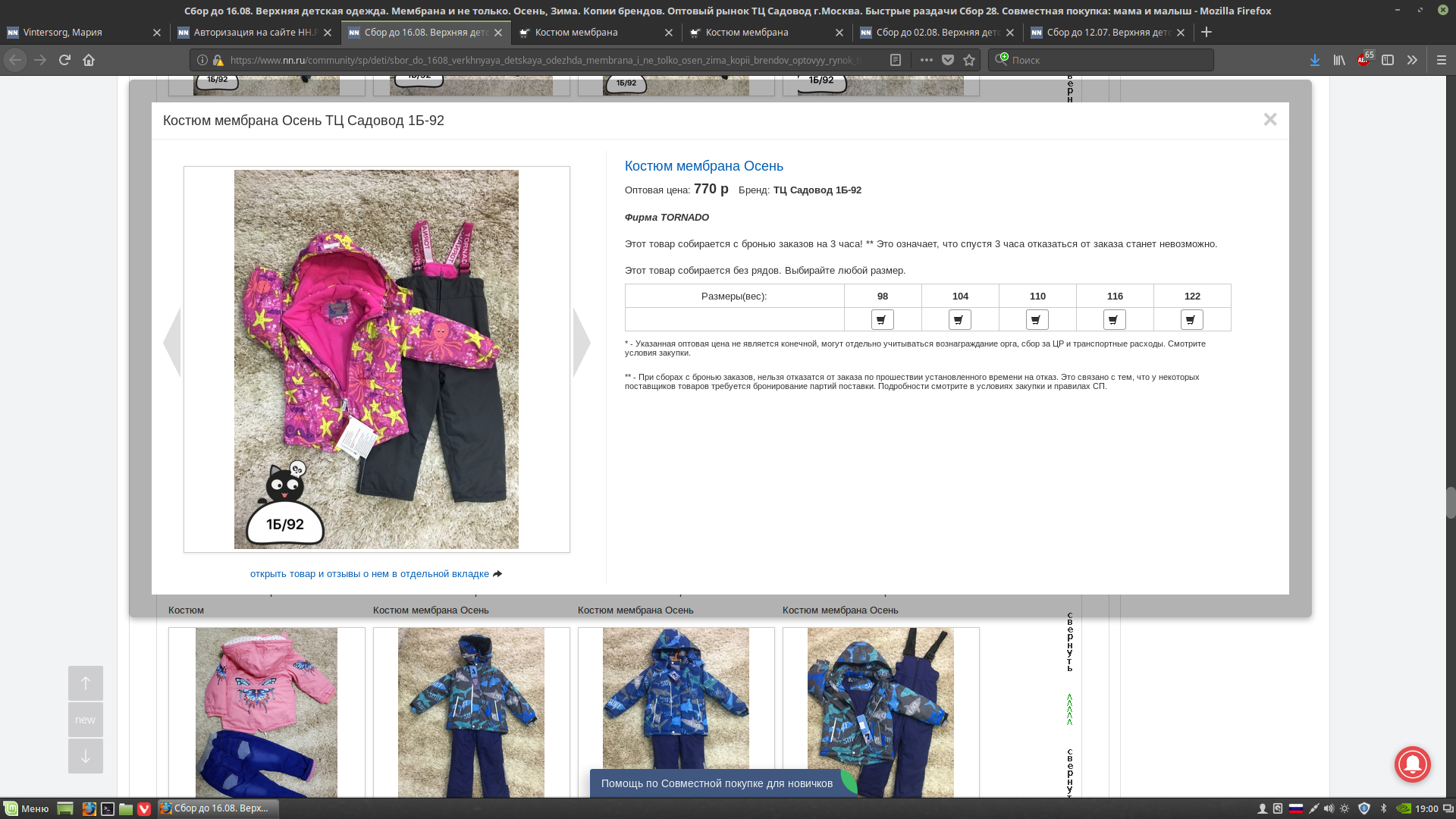Open Firefox hamburger menu

click(x=1442, y=60)
